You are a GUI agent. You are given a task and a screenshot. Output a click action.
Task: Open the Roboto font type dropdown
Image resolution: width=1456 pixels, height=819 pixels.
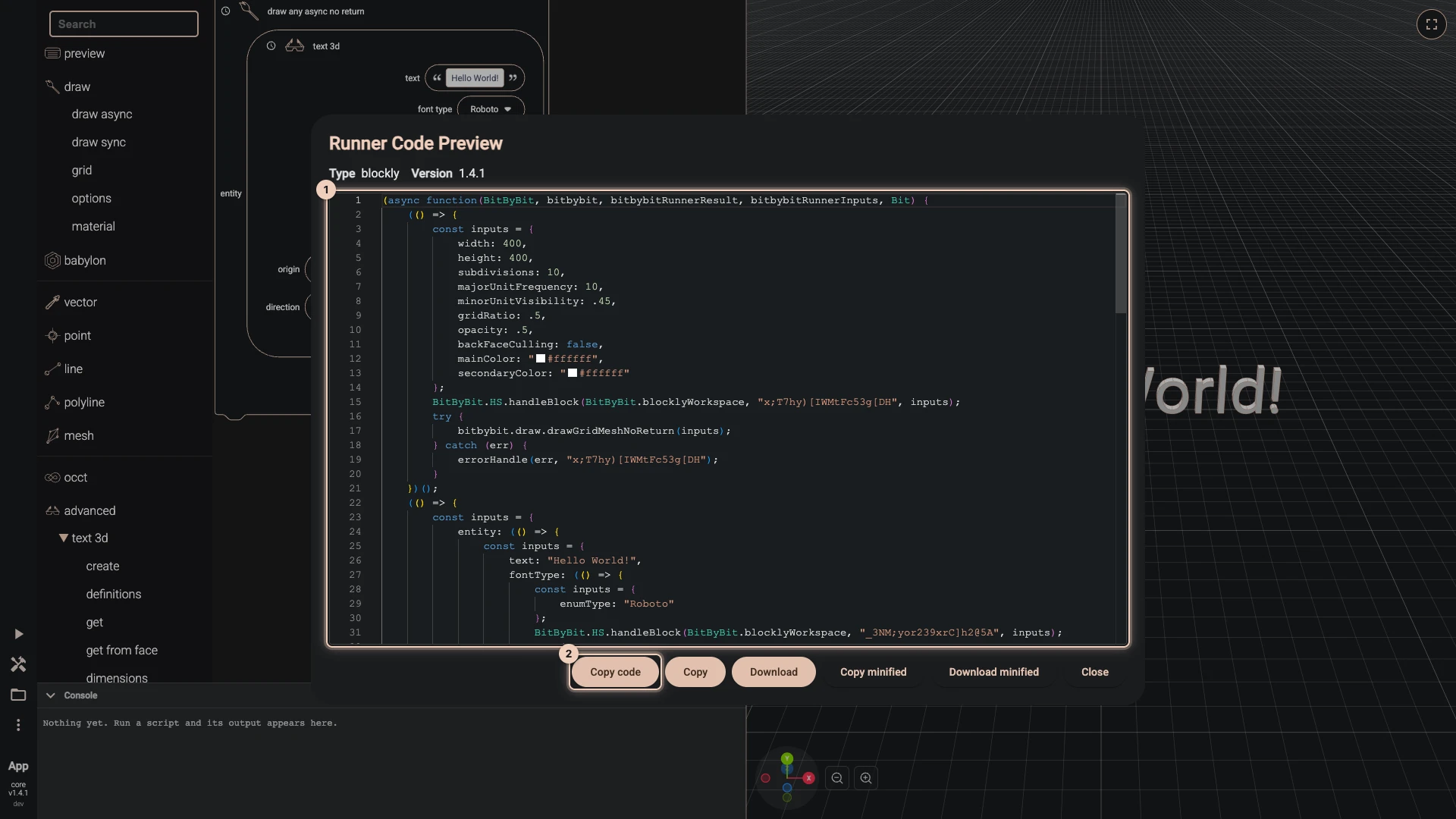click(491, 109)
